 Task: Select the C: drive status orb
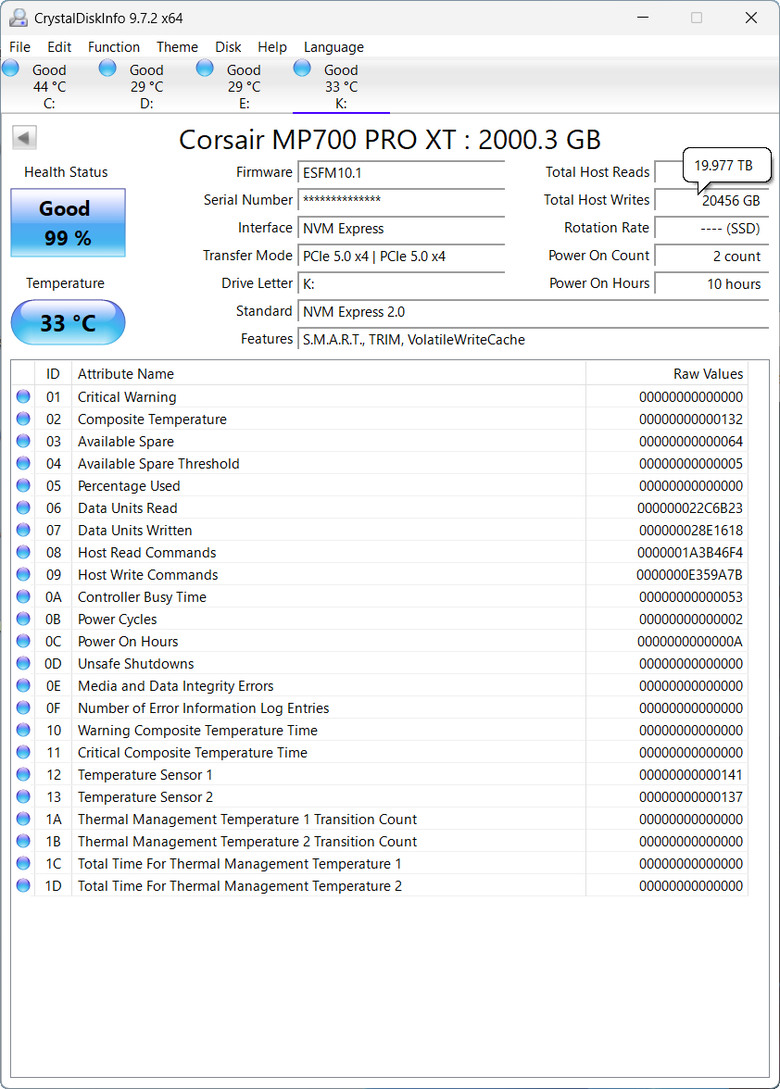click(x=10, y=68)
